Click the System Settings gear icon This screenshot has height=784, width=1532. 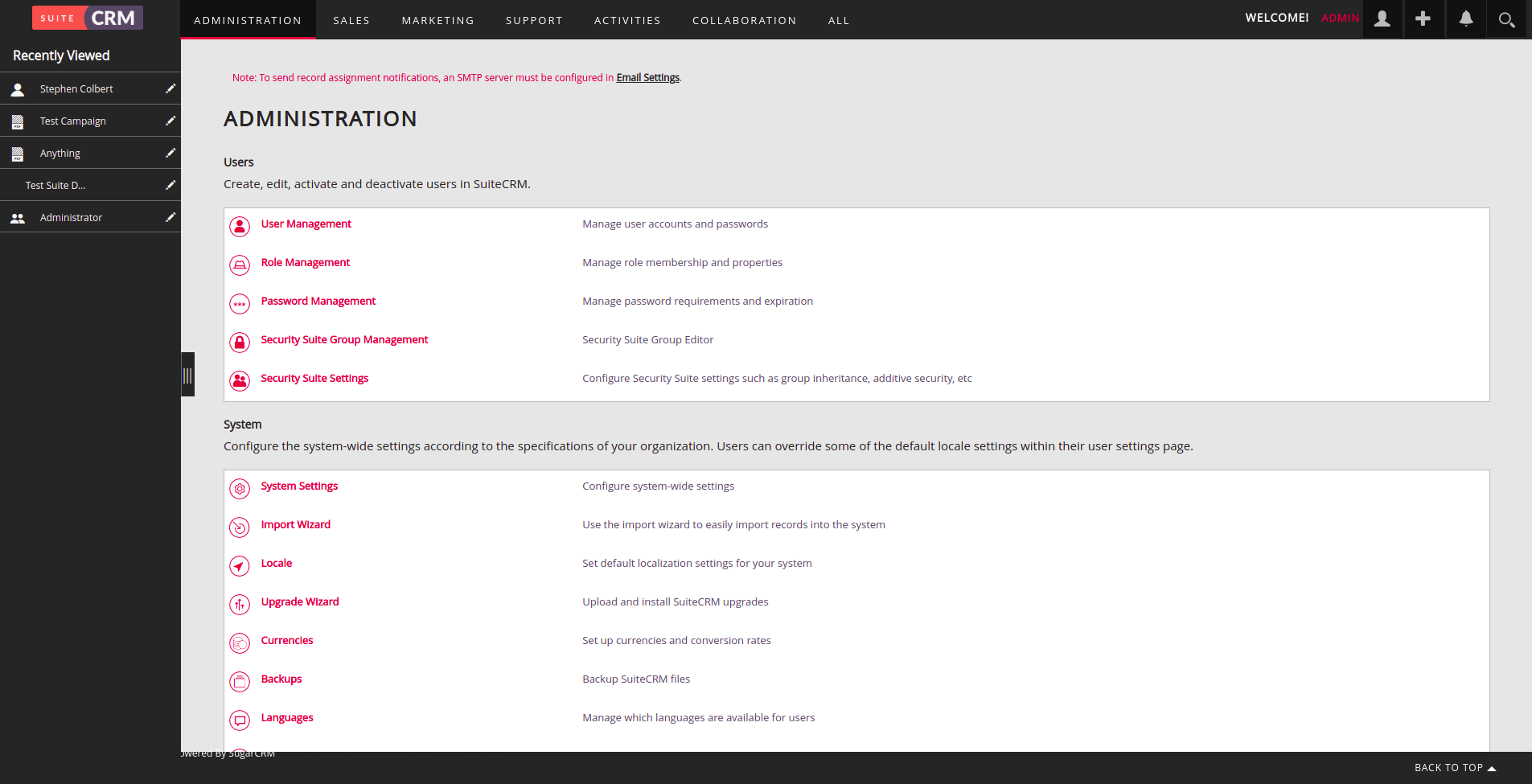(240, 489)
